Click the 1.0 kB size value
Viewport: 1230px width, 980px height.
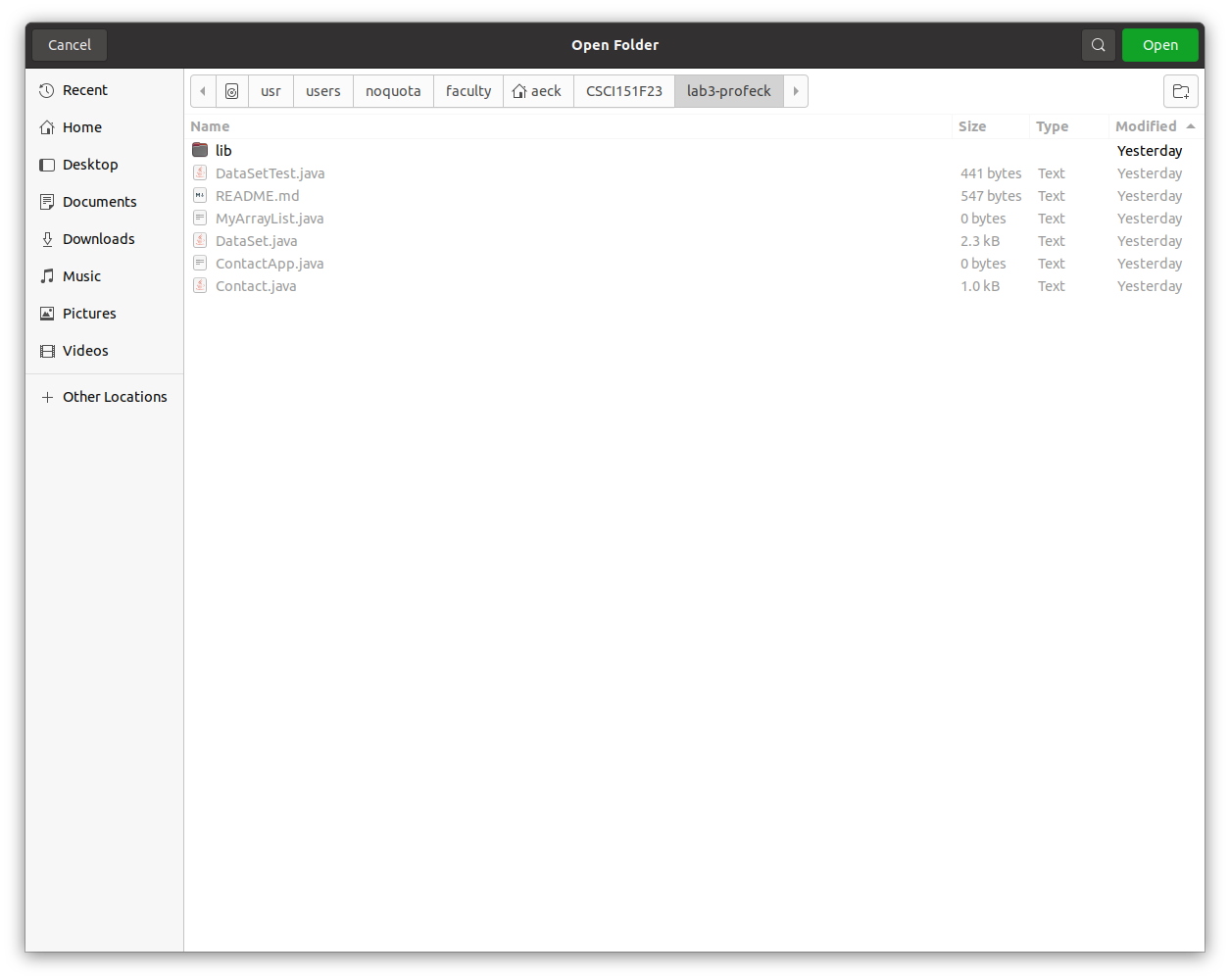pyautogui.click(x=980, y=286)
